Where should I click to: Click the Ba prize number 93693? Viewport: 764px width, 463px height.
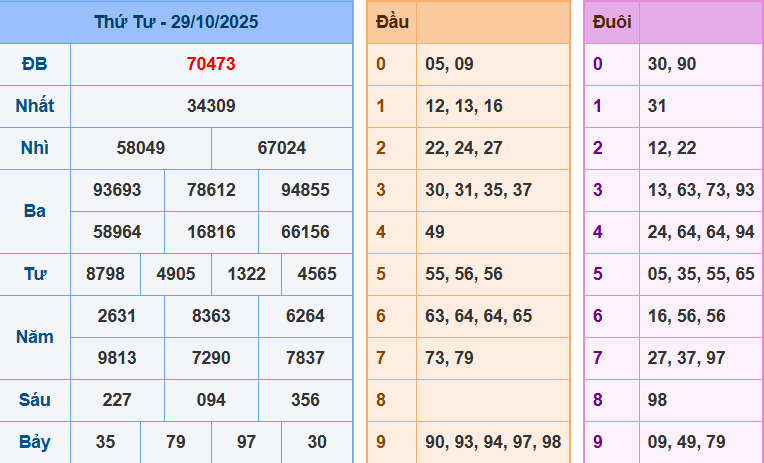(117, 190)
